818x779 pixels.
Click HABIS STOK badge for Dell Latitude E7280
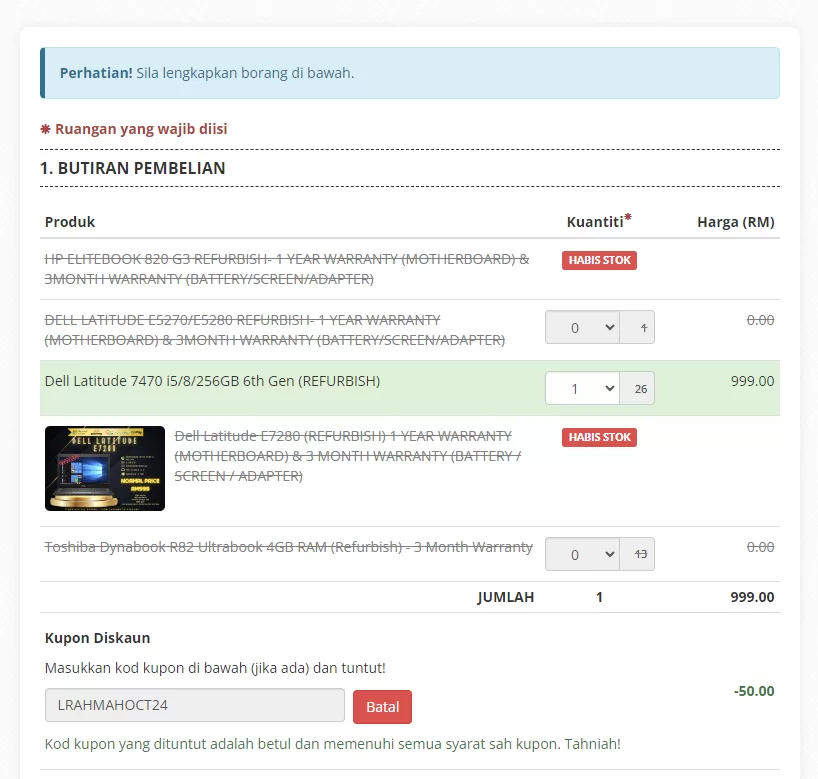point(599,437)
